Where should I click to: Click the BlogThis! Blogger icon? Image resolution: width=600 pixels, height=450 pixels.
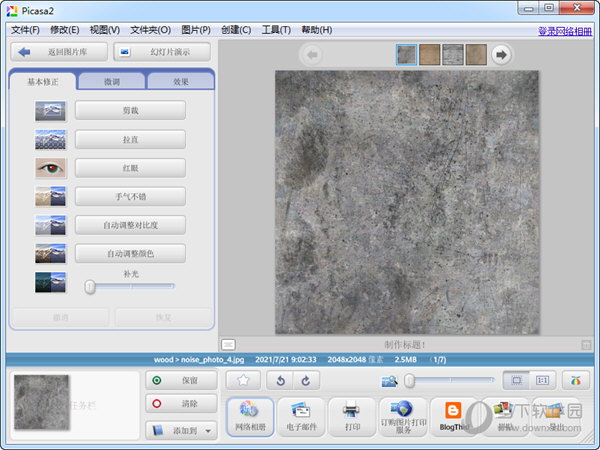(455, 416)
